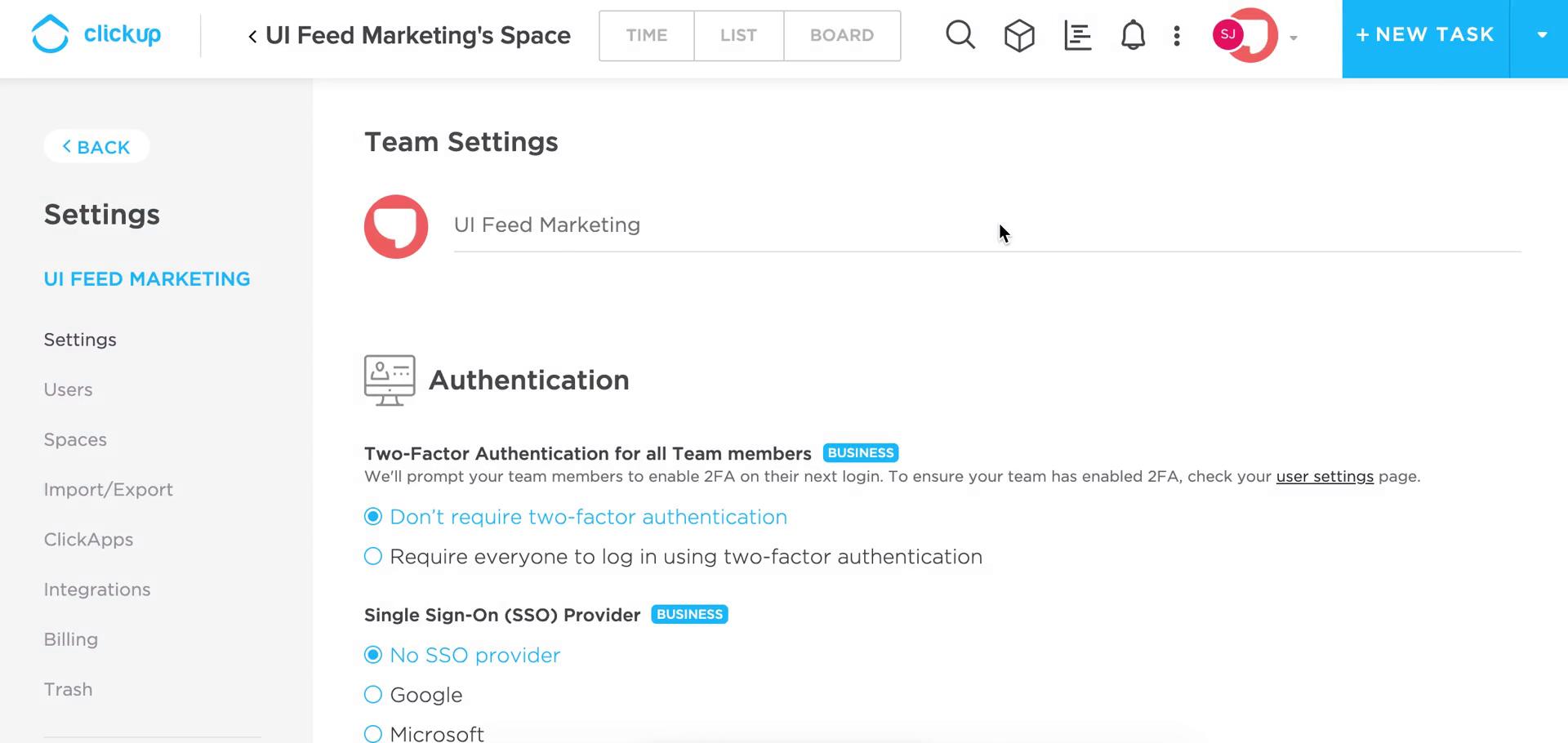The height and width of the screenshot is (743, 1568).
Task: Expand the New Task dropdown arrow
Action: coord(1541,35)
